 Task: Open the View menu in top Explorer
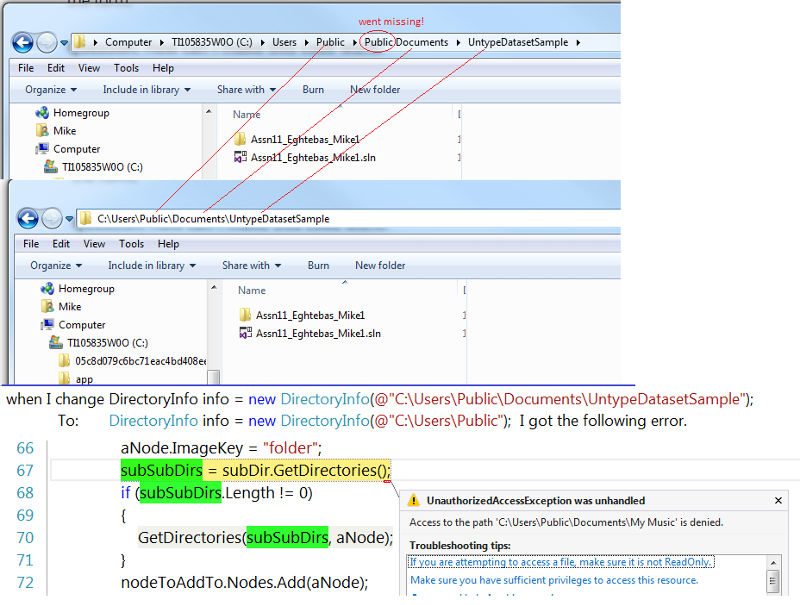pos(89,68)
